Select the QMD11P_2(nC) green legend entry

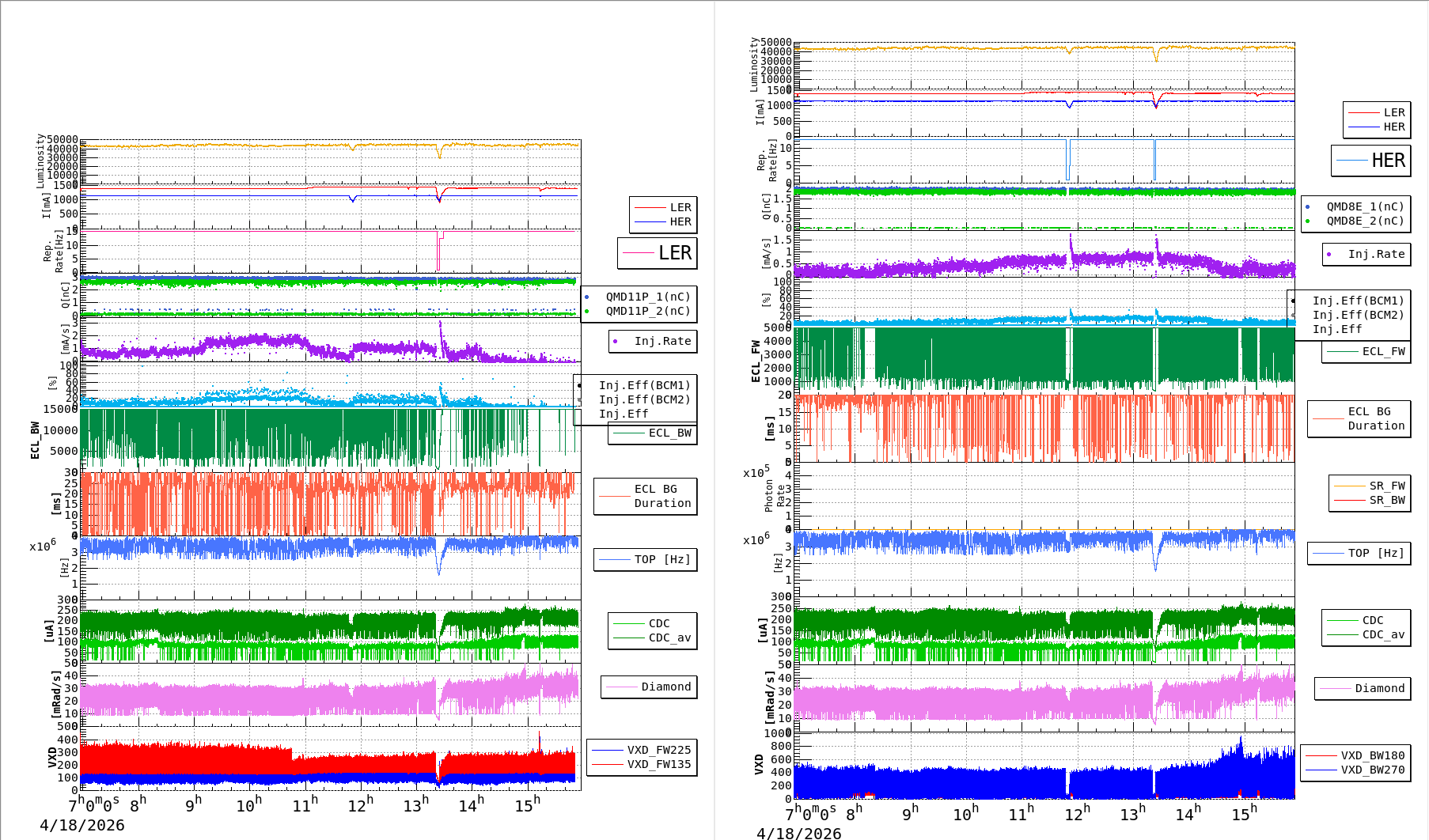pos(647,311)
